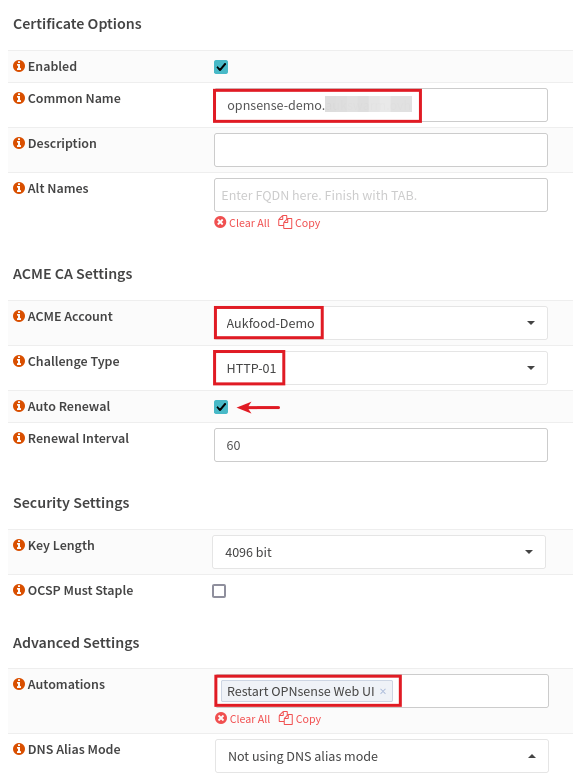This screenshot has height=779, width=573.
Task: Focus the Description text field
Action: (x=381, y=150)
